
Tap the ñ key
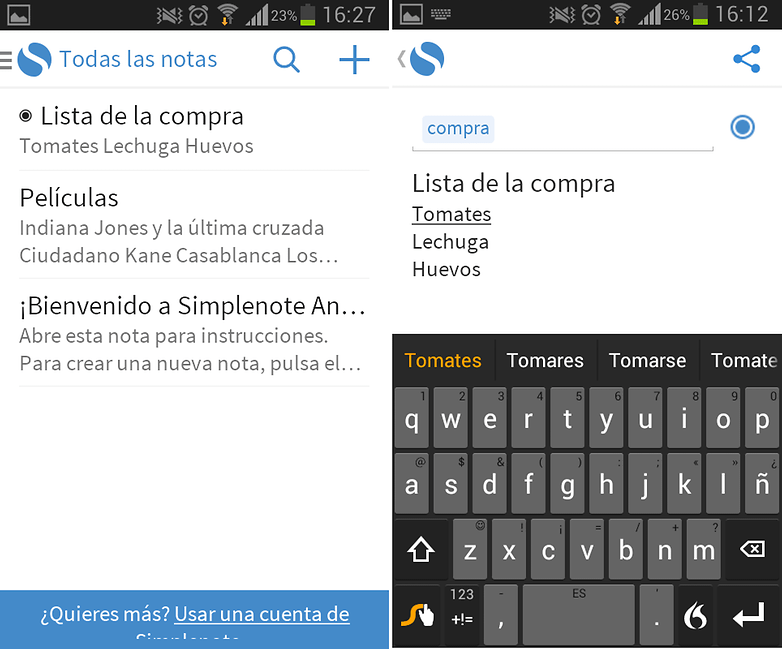point(763,483)
